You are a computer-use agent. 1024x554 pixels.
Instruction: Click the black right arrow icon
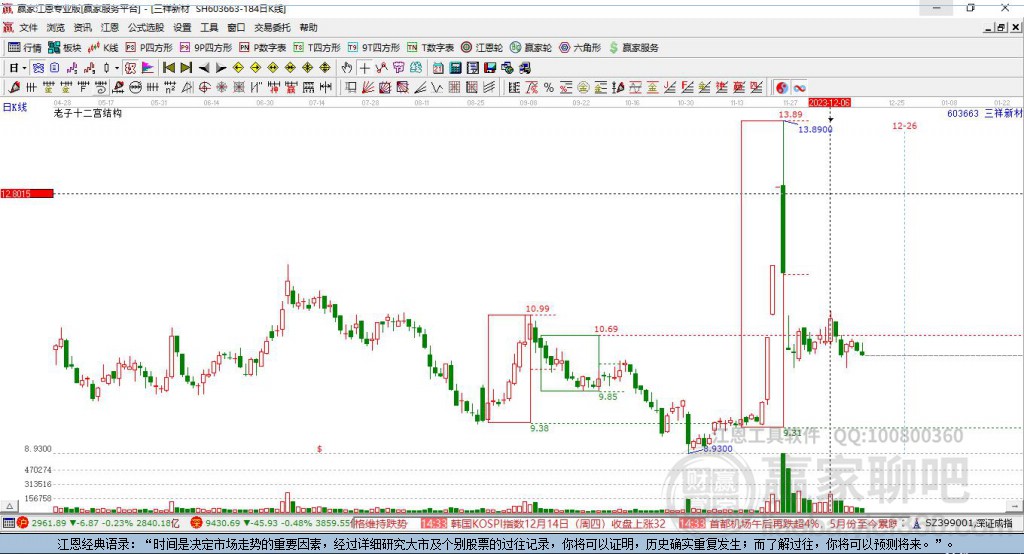click(221, 68)
